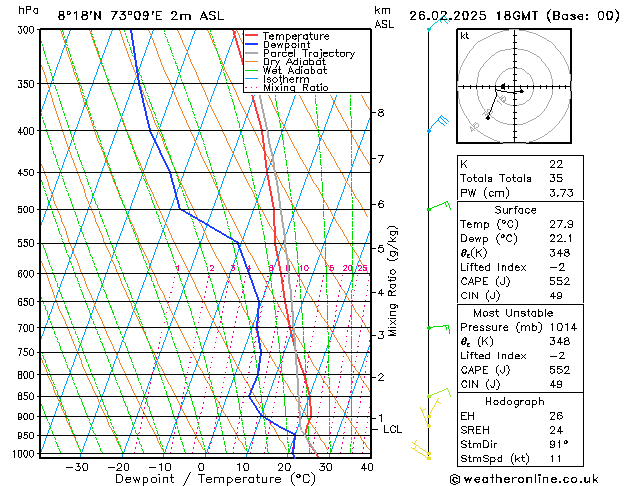This screenshot has width=629, height=486.
Task: Click the 500 hPa pressure axis label
Action: [26, 210]
